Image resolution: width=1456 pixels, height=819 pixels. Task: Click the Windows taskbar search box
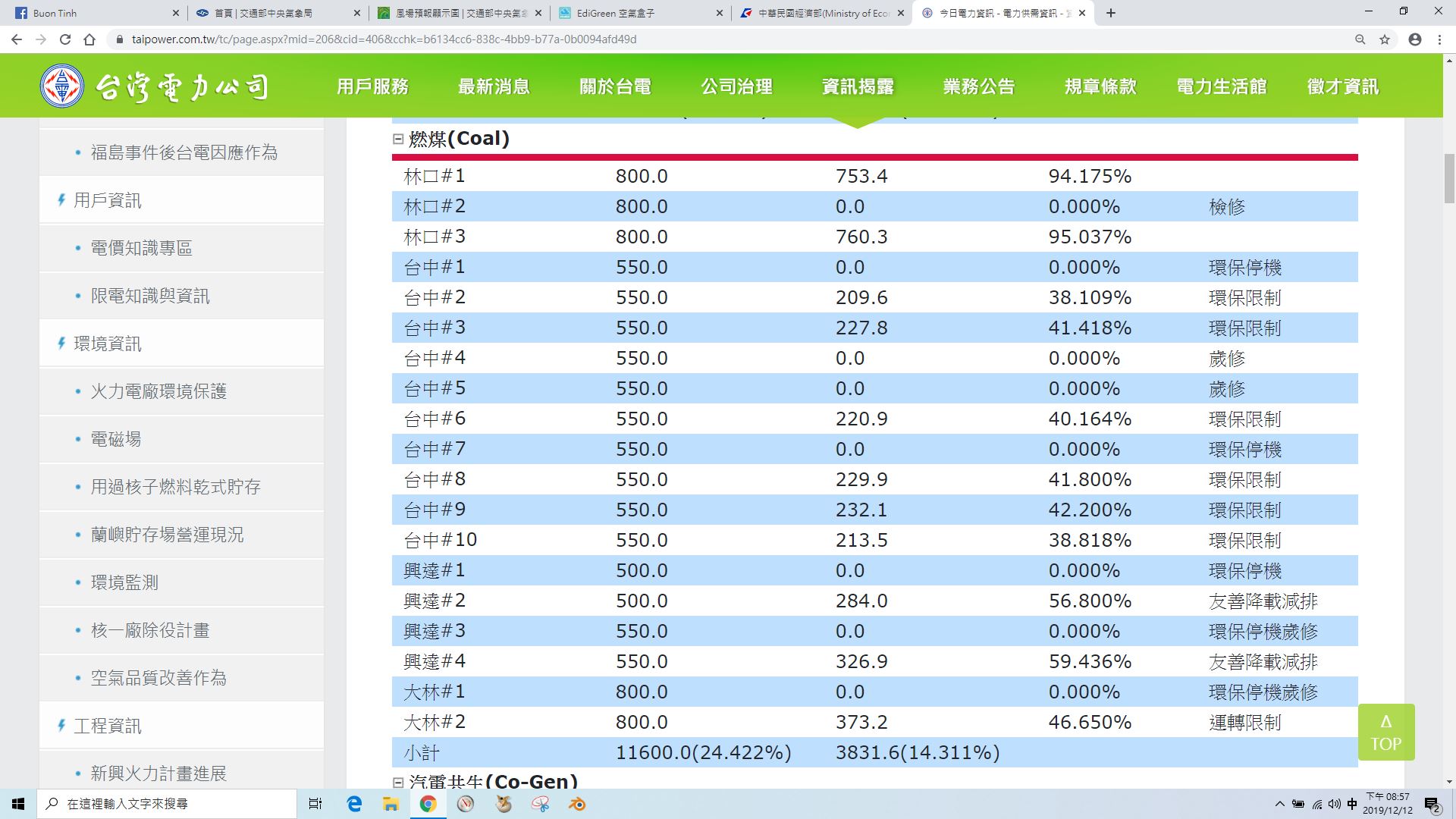coord(167,804)
